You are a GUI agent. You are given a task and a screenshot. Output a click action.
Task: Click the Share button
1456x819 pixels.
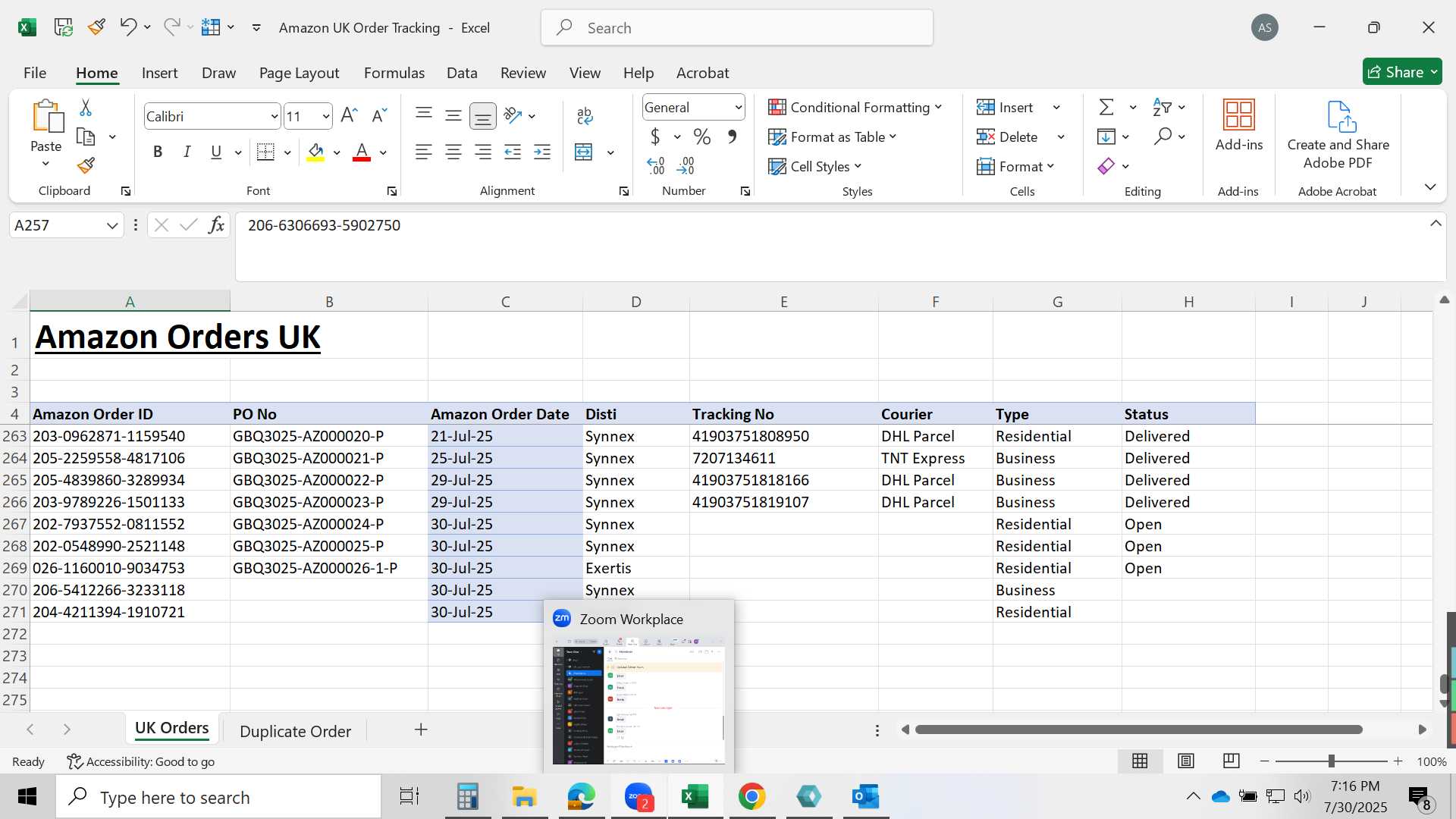coord(1402,72)
